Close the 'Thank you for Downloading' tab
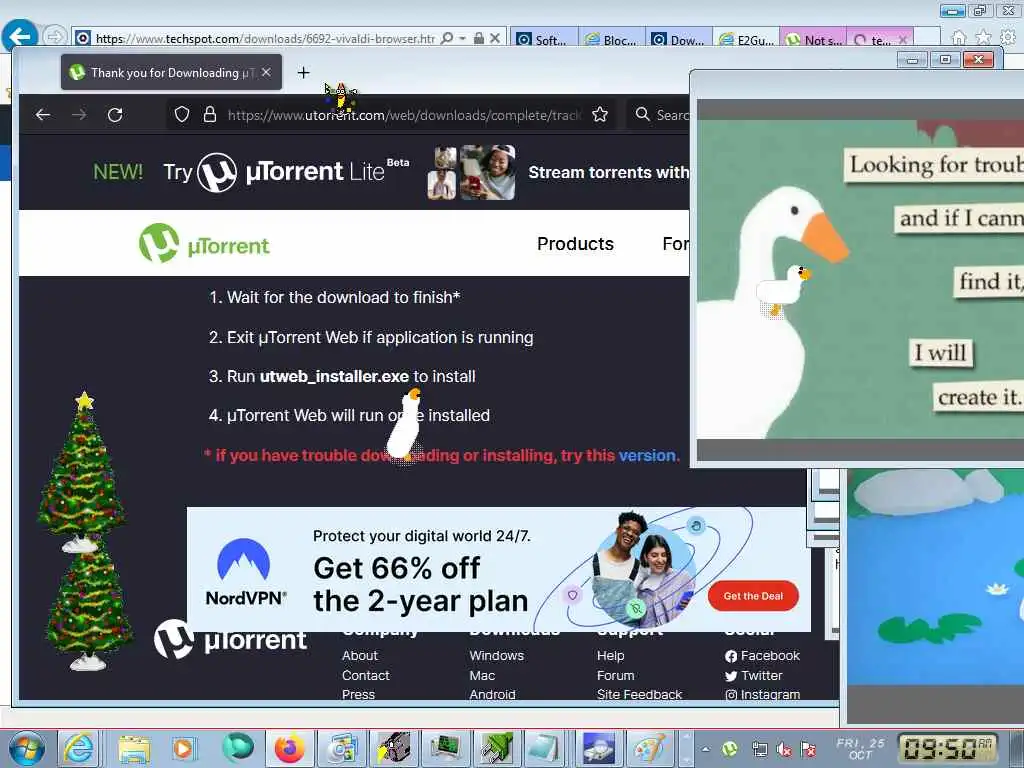The image size is (1024, 768). tap(266, 72)
